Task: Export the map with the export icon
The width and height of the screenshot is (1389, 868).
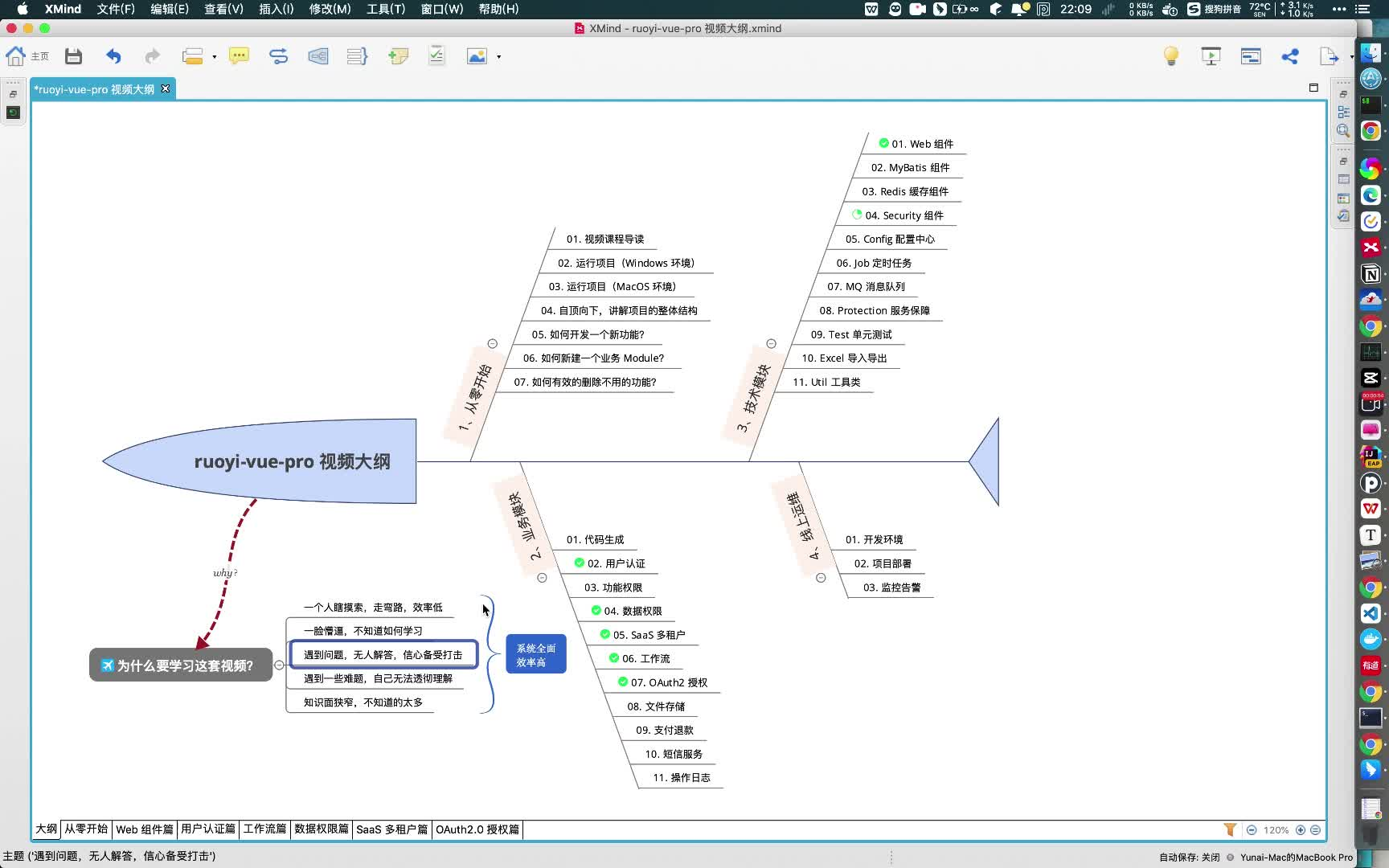Action: point(1328,56)
